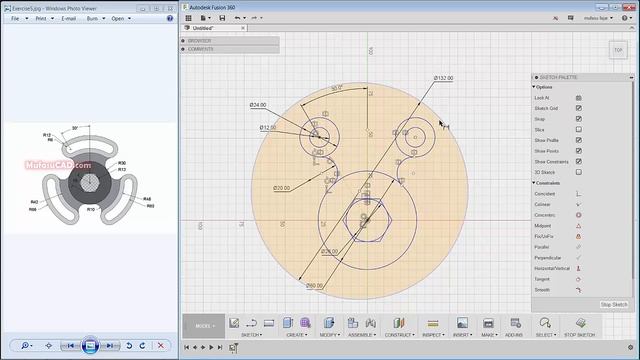640x360 pixels.
Task: Click the New Component icon in Assemble
Action: click(x=353, y=323)
